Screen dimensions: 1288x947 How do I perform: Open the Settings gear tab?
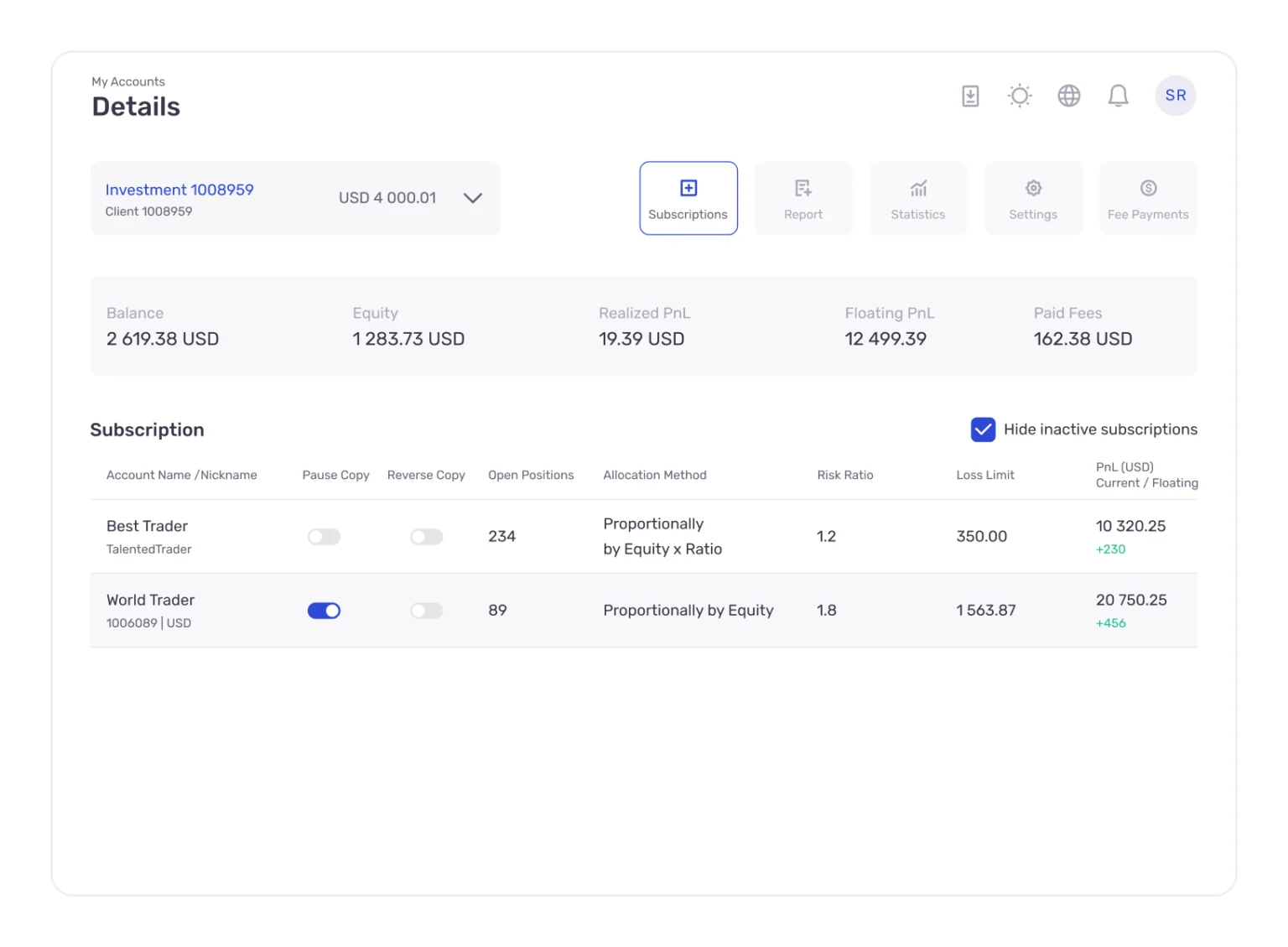(1033, 198)
